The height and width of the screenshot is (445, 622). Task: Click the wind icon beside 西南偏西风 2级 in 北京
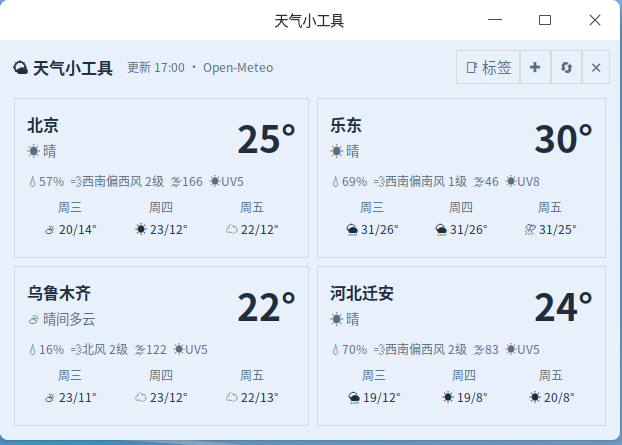coord(76,182)
